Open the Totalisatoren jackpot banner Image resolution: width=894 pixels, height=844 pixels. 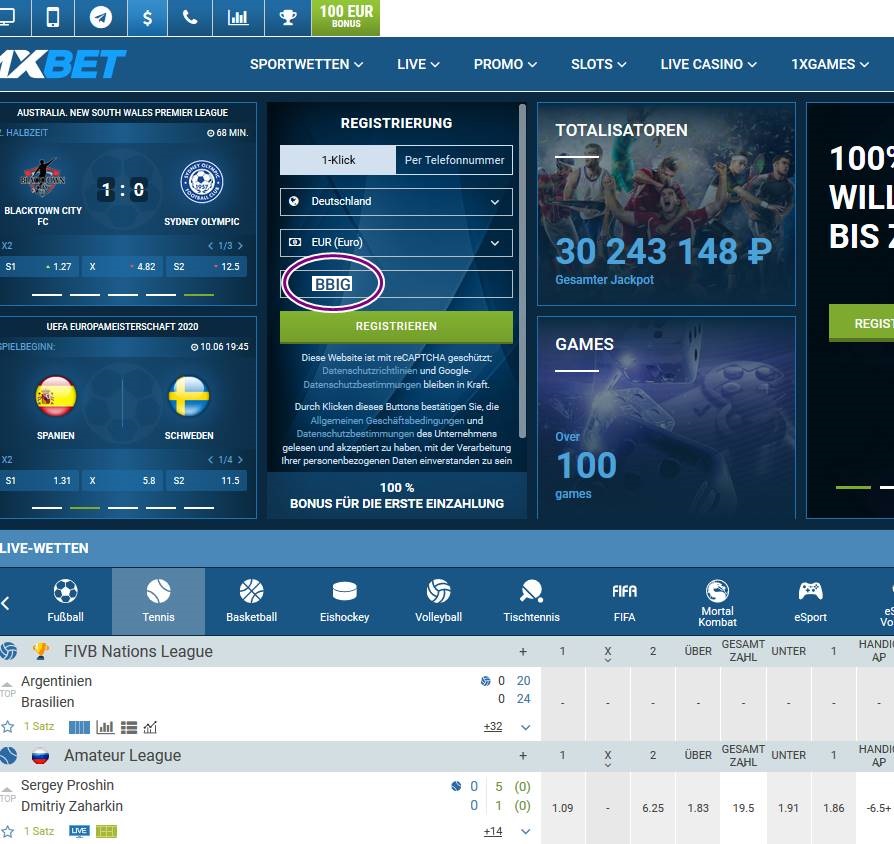[666, 204]
